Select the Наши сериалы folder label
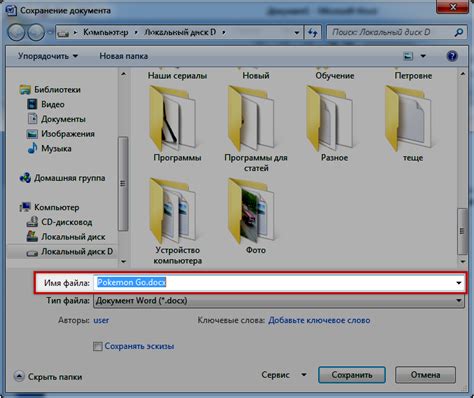Screen dimensions: 474x398 coord(177,76)
